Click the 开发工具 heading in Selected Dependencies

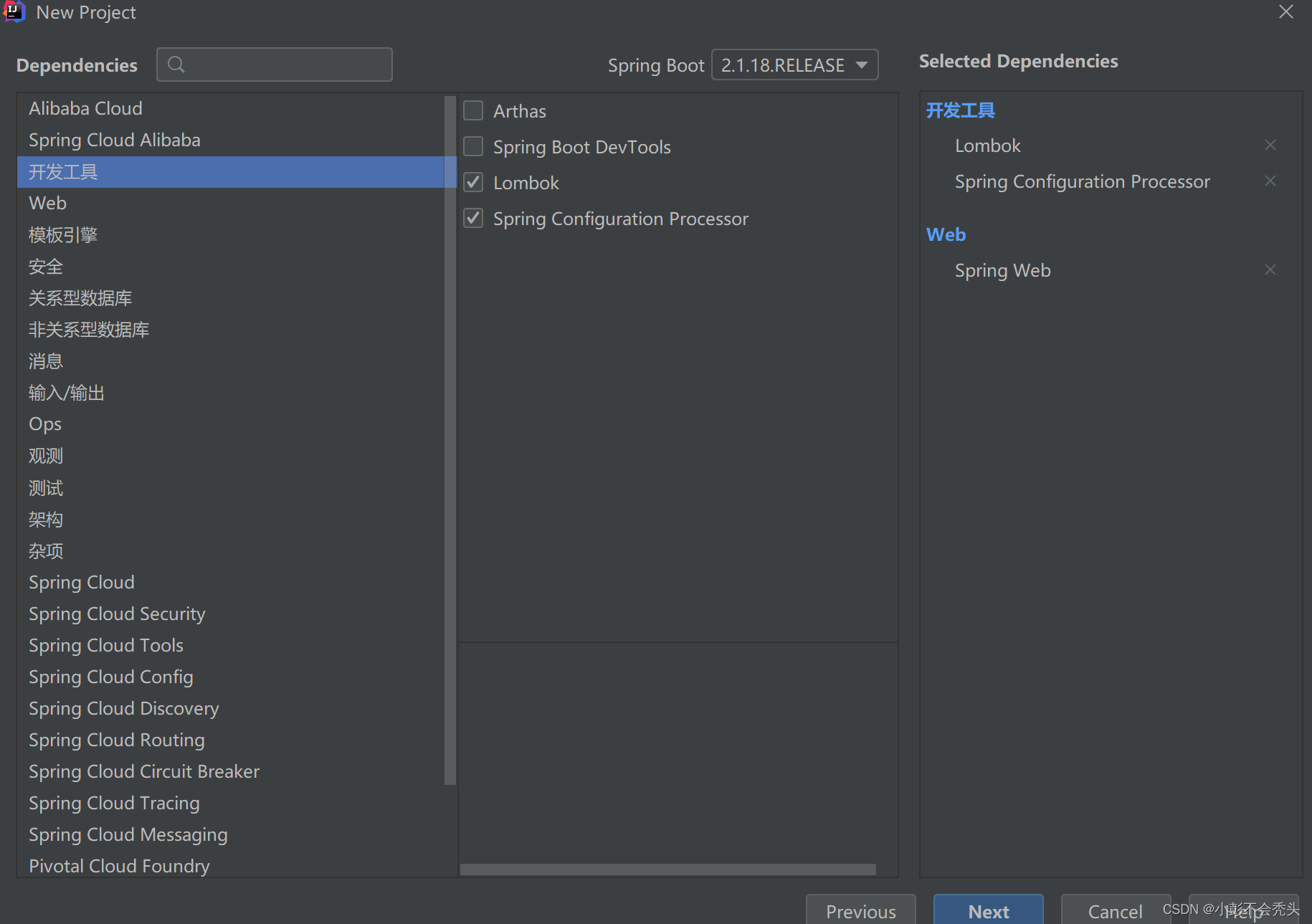[960, 110]
